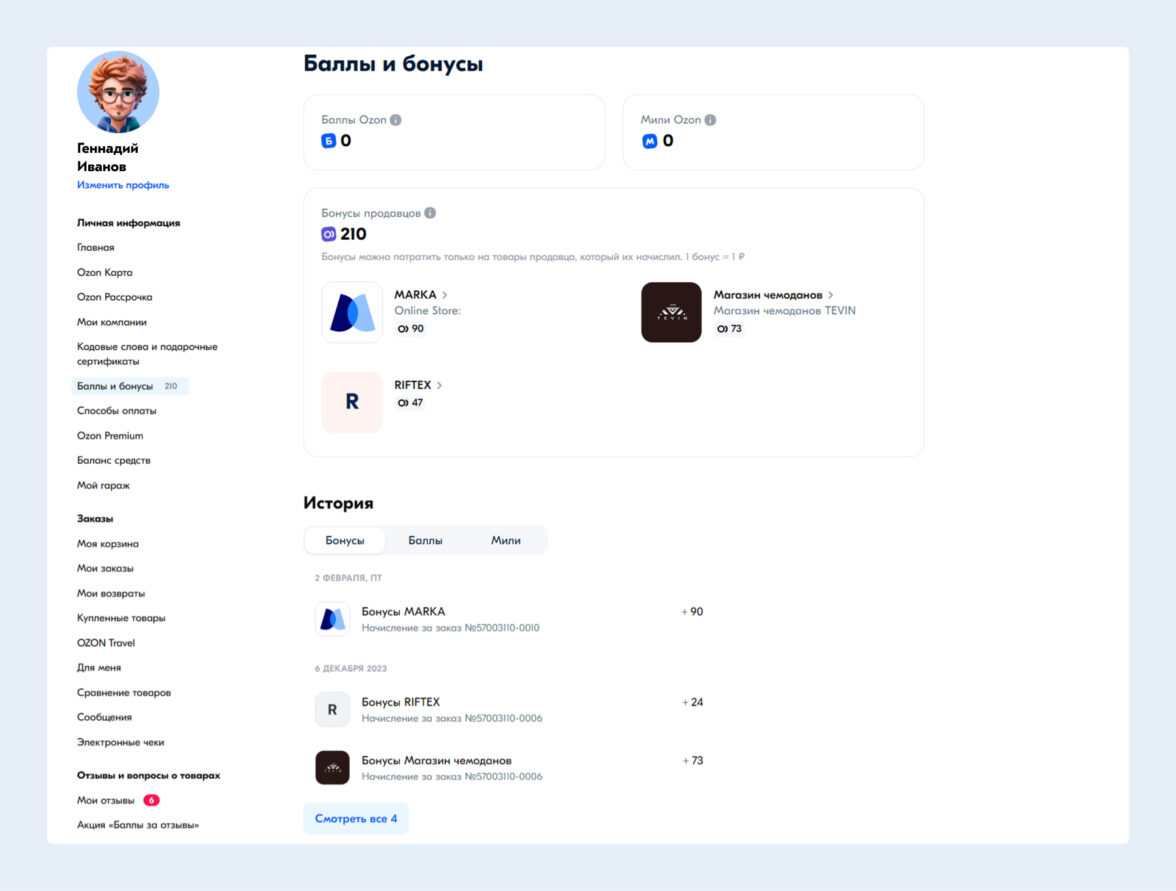The height and width of the screenshot is (891, 1176).
Task: Click info icon next to Баллы Ozon
Action: (395, 120)
